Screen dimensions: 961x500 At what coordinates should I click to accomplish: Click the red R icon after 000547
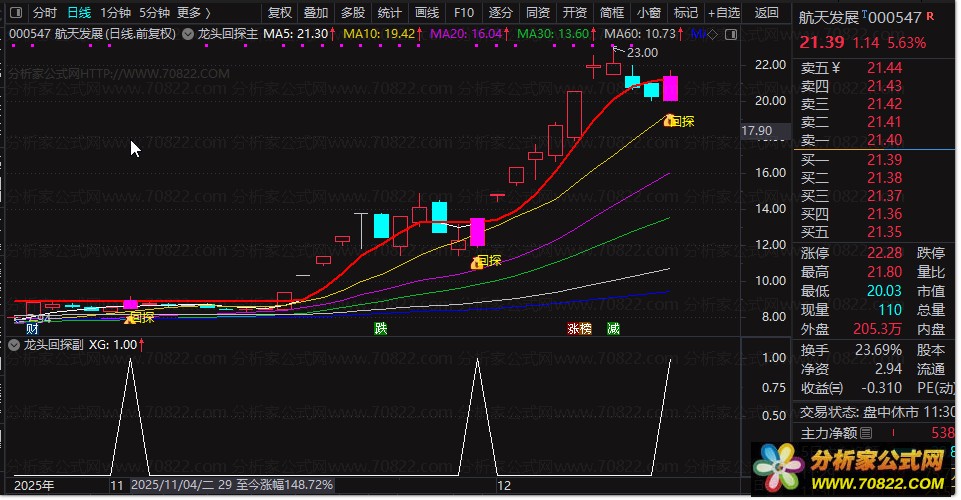tap(930, 17)
